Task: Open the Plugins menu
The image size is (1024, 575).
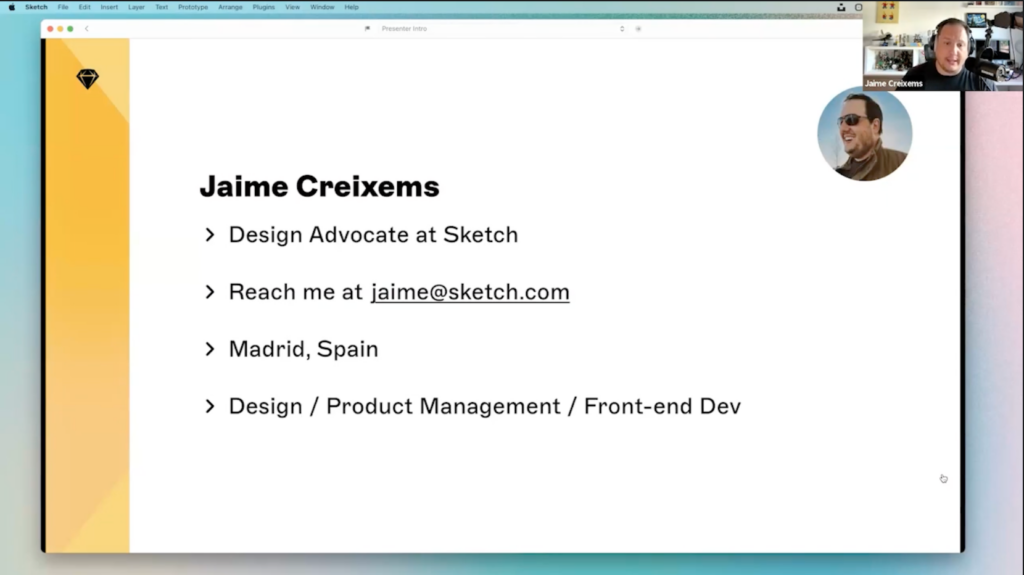Action: pyautogui.click(x=264, y=7)
